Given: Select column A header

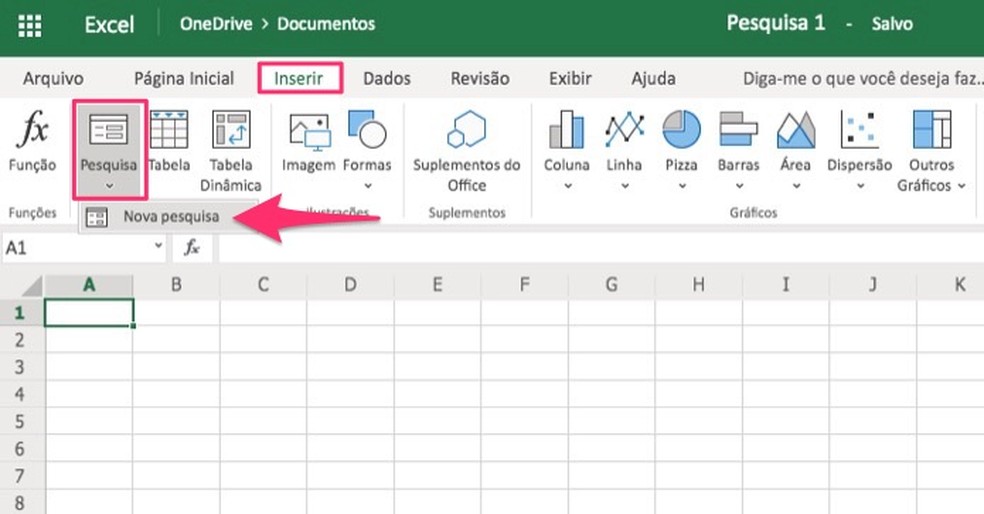Looking at the screenshot, I should tap(88, 285).
